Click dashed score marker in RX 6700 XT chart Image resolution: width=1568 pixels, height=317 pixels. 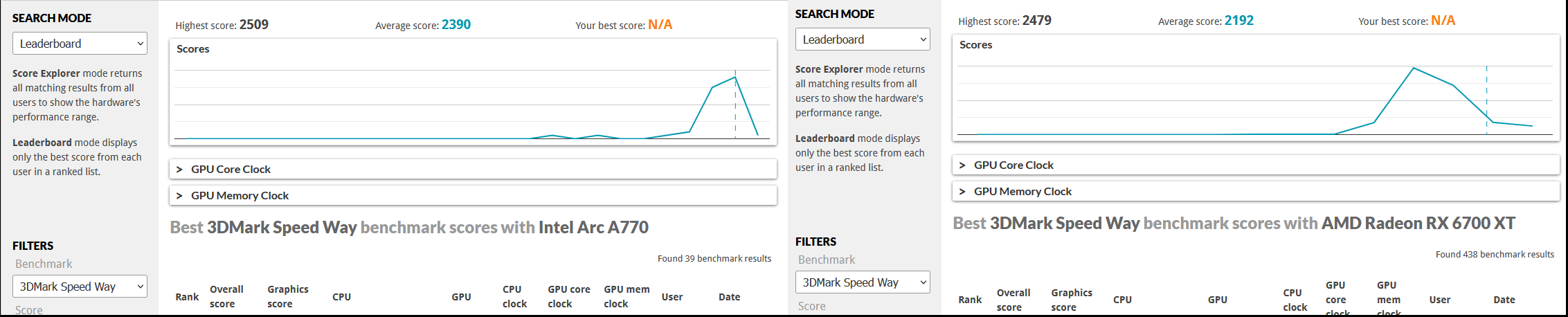tap(1486, 100)
